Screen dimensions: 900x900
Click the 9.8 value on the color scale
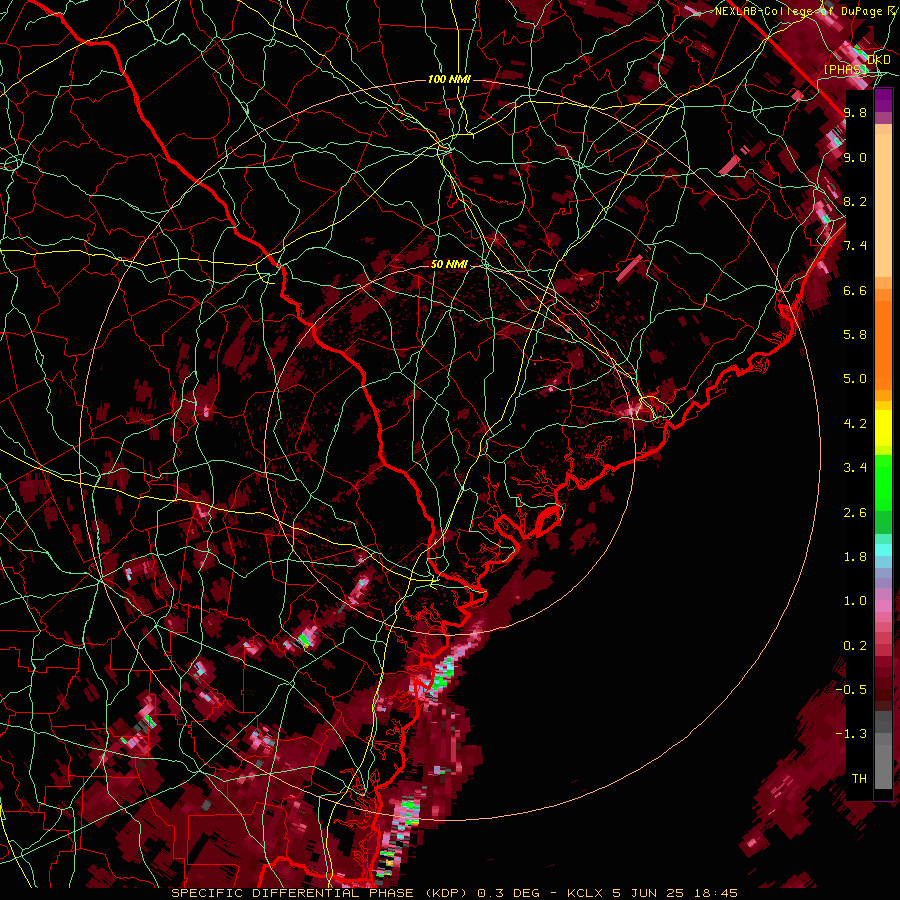pyautogui.click(x=855, y=113)
